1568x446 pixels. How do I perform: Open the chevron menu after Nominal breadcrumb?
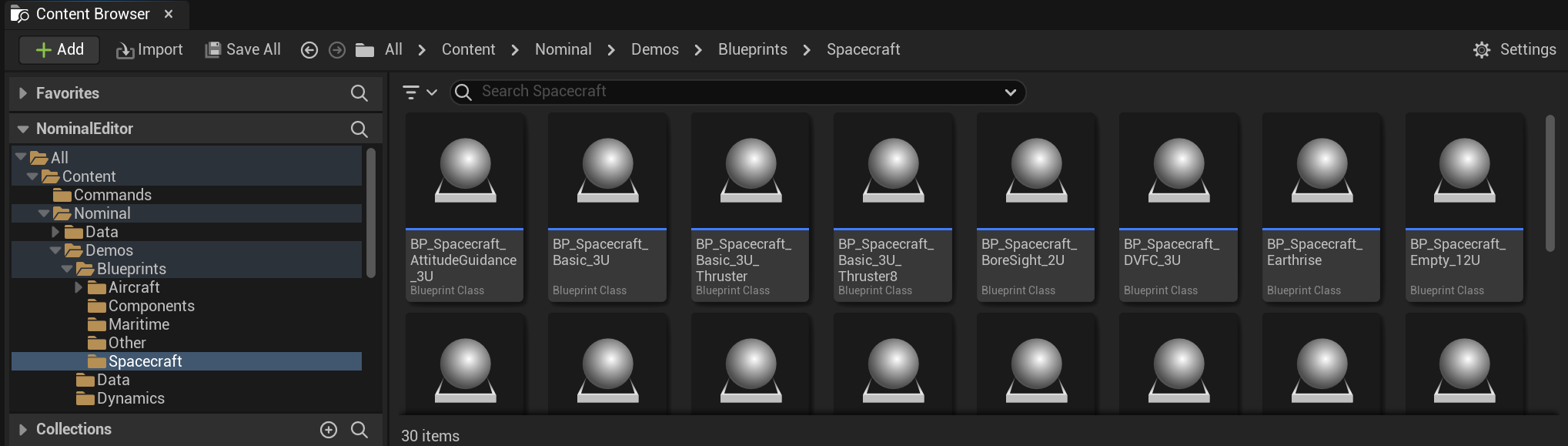pos(611,50)
